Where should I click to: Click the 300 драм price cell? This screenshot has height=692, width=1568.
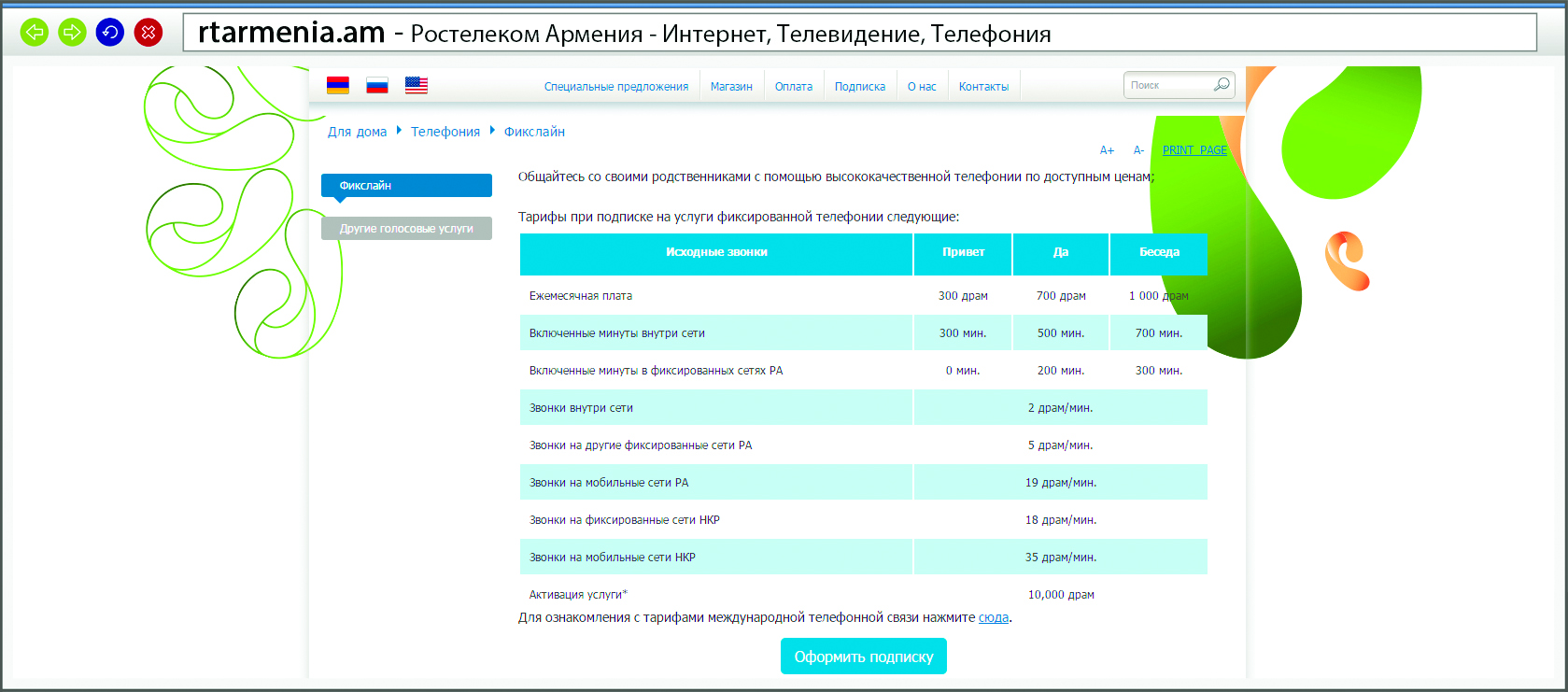coord(963,296)
